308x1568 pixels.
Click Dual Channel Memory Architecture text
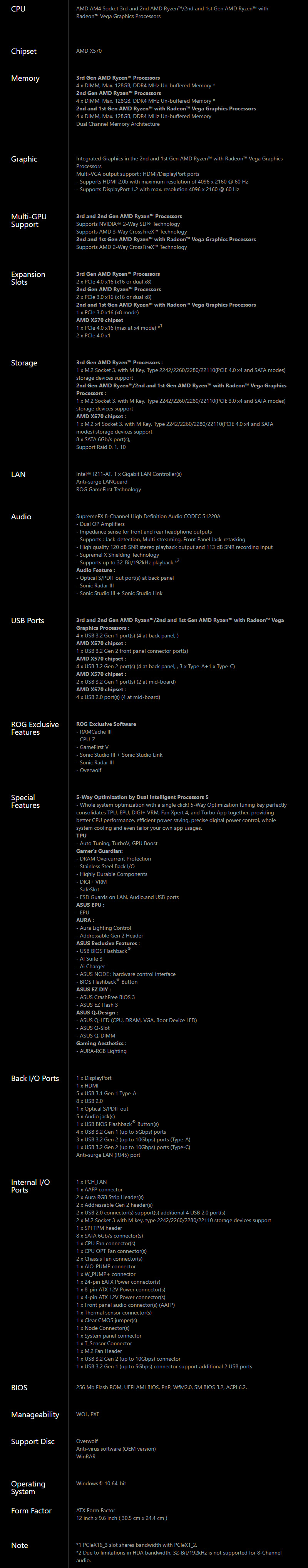(x=117, y=124)
